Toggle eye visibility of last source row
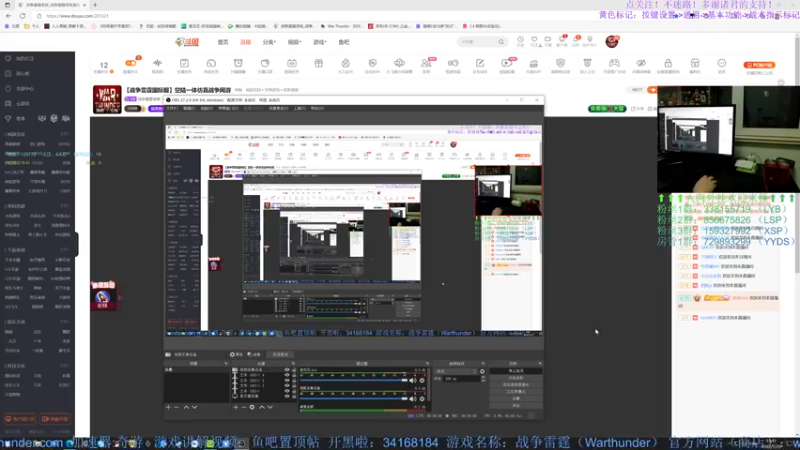Viewport: 800px width, 450px height. tap(287, 396)
